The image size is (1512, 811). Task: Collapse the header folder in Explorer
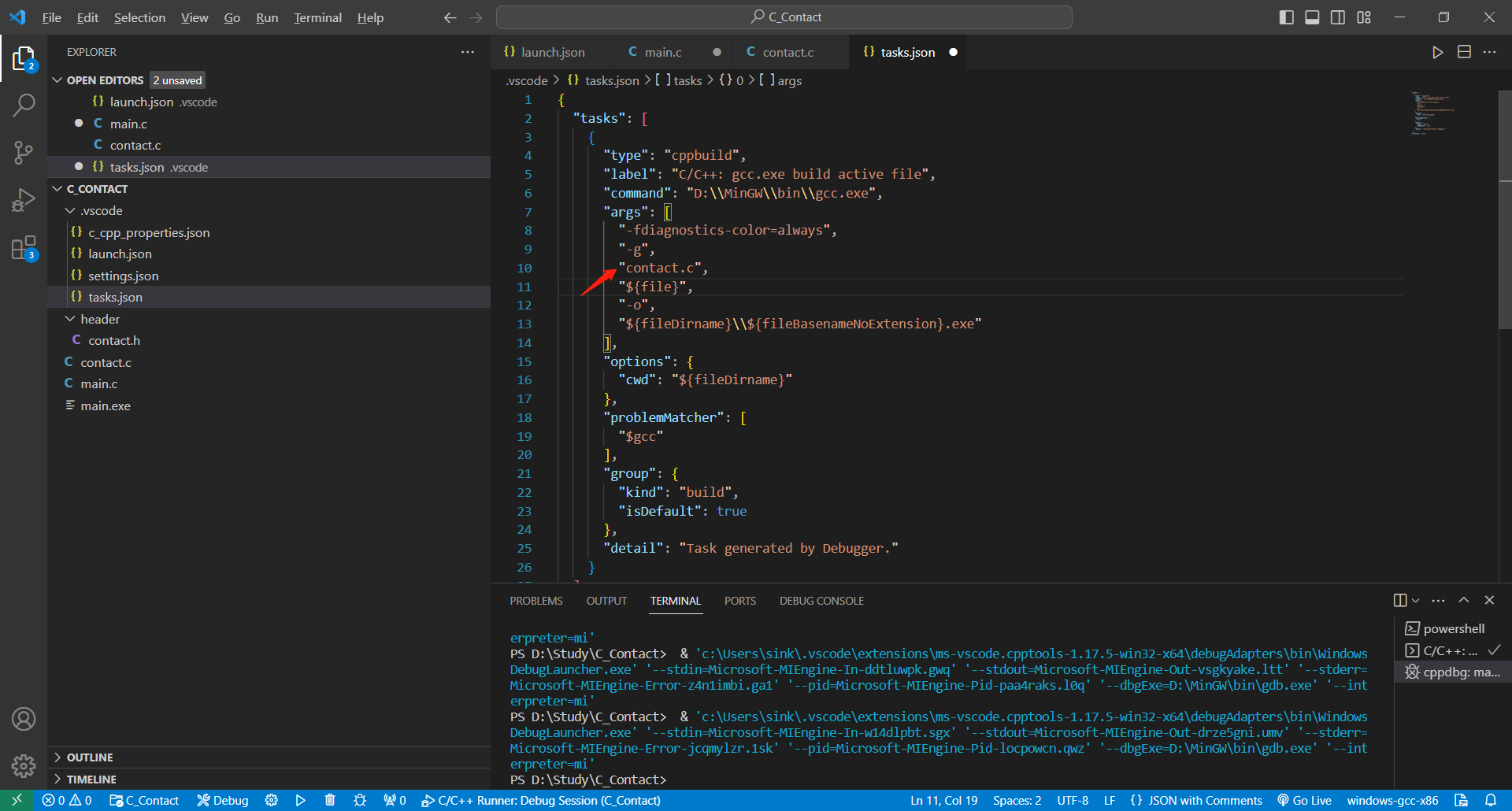pos(71,319)
